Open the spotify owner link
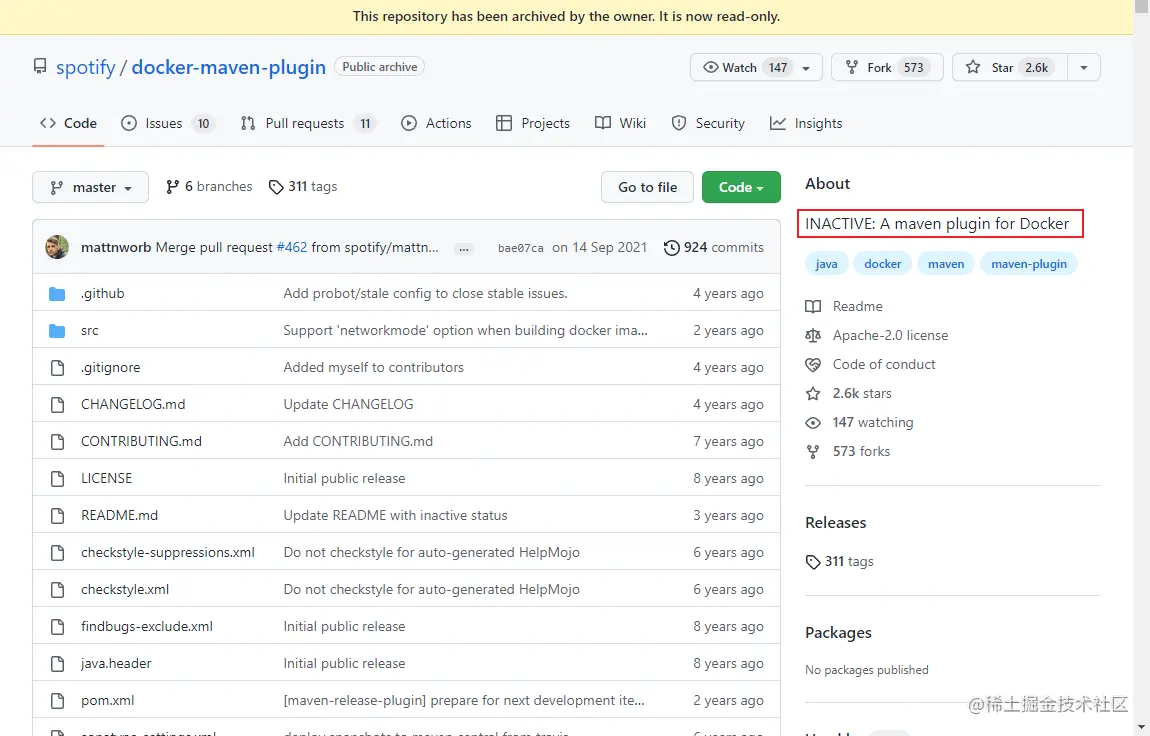Viewport: 1150px width, 736px height. click(86, 67)
